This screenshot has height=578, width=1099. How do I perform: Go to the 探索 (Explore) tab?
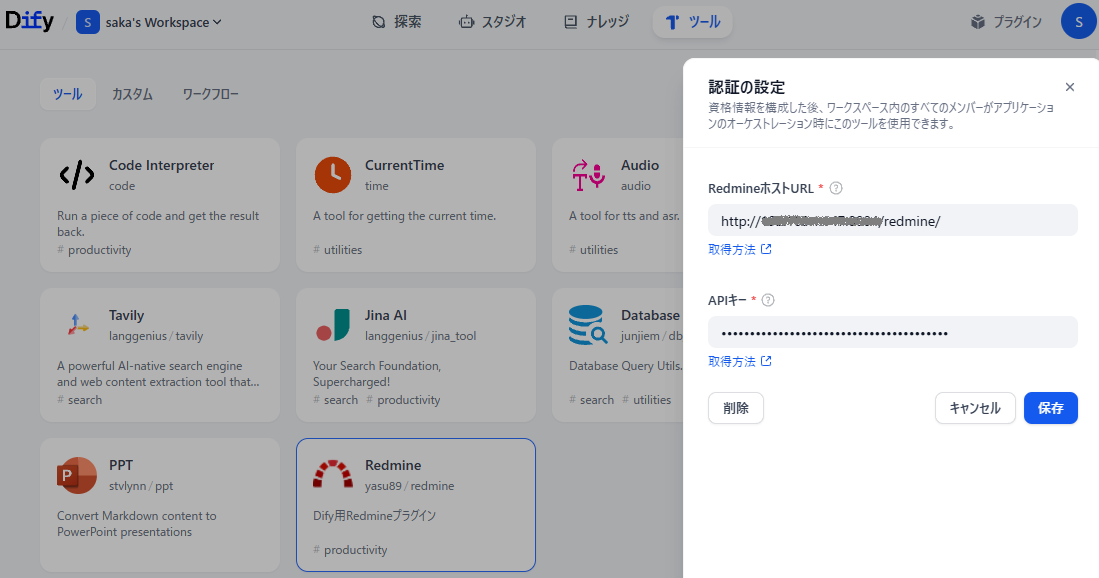tap(397, 22)
